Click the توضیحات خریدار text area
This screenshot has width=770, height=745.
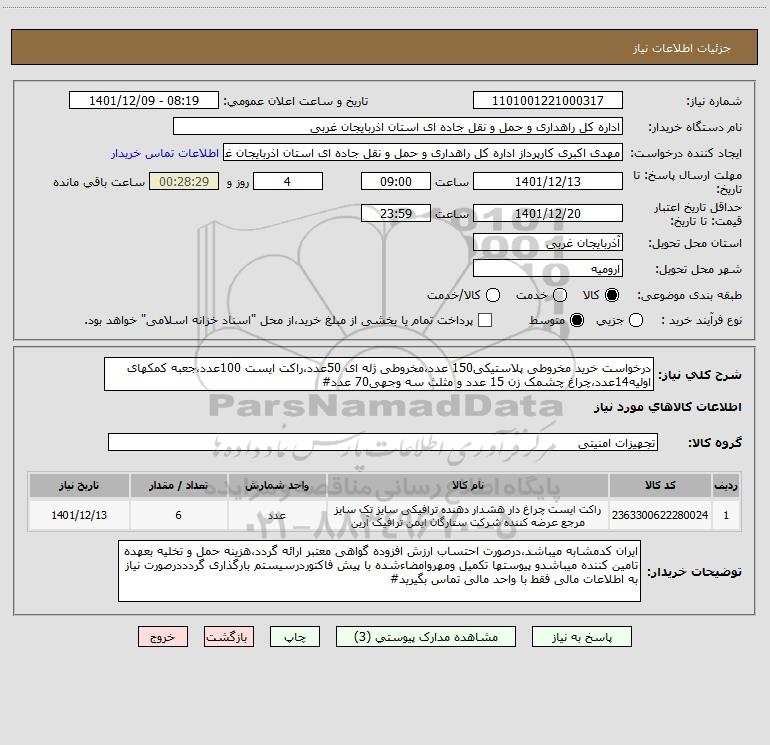click(x=380, y=571)
